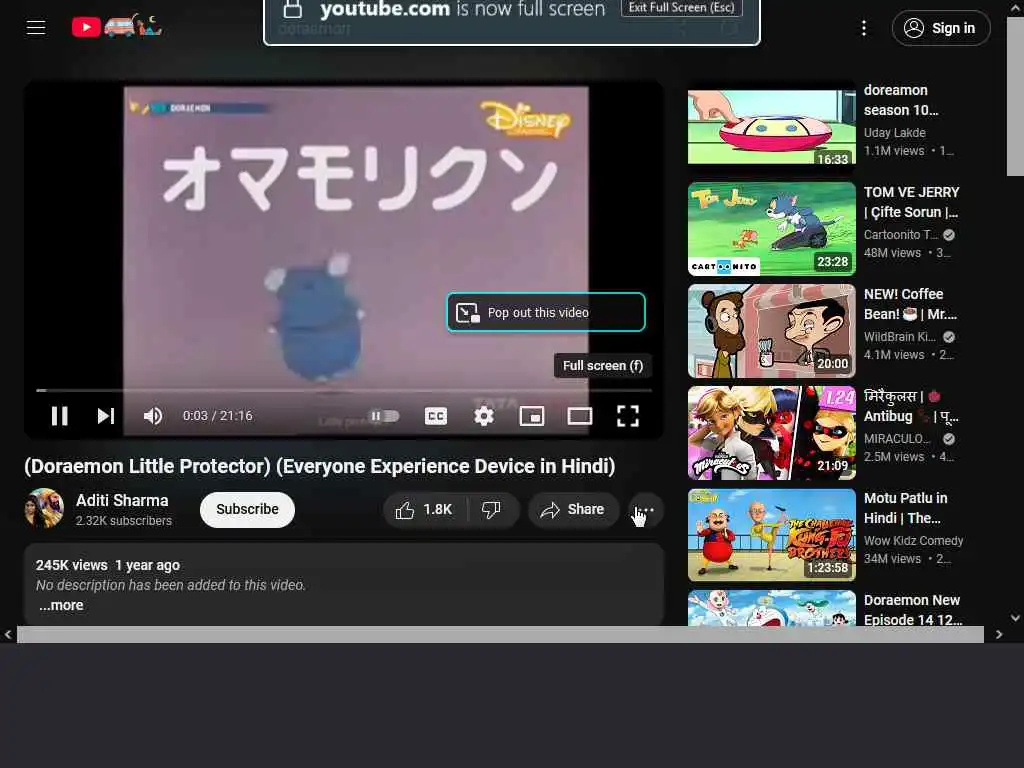The image size is (1024, 768).
Task: Open NEW! Coffee Bean Mr. Bean thumbnail
Action: pyautogui.click(x=771, y=330)
